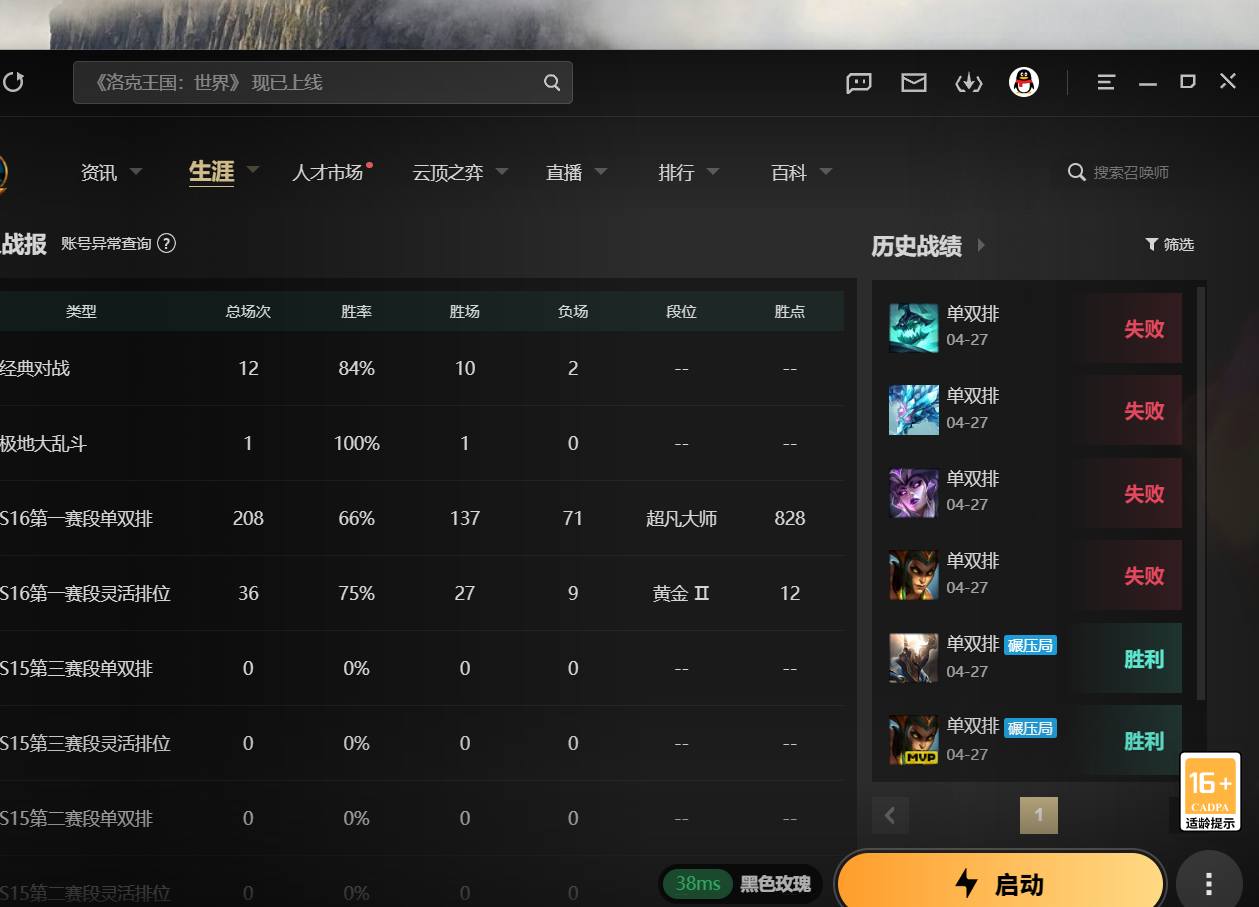Click the champion avatar of third 失败 match
The height and width of the screenshot is (907, 1259).
pos(914,493)
